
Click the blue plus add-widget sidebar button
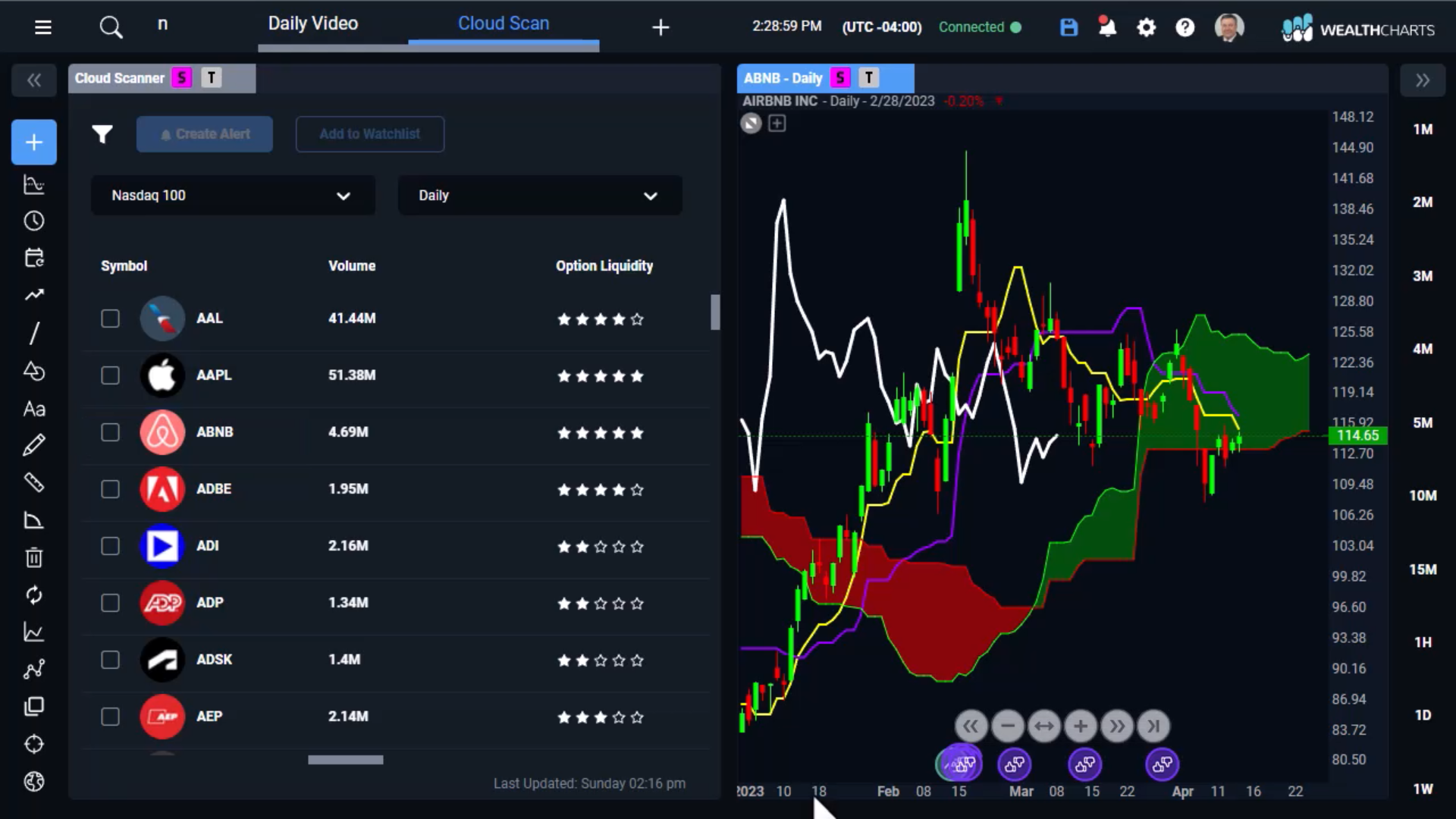tap(34, 143)
